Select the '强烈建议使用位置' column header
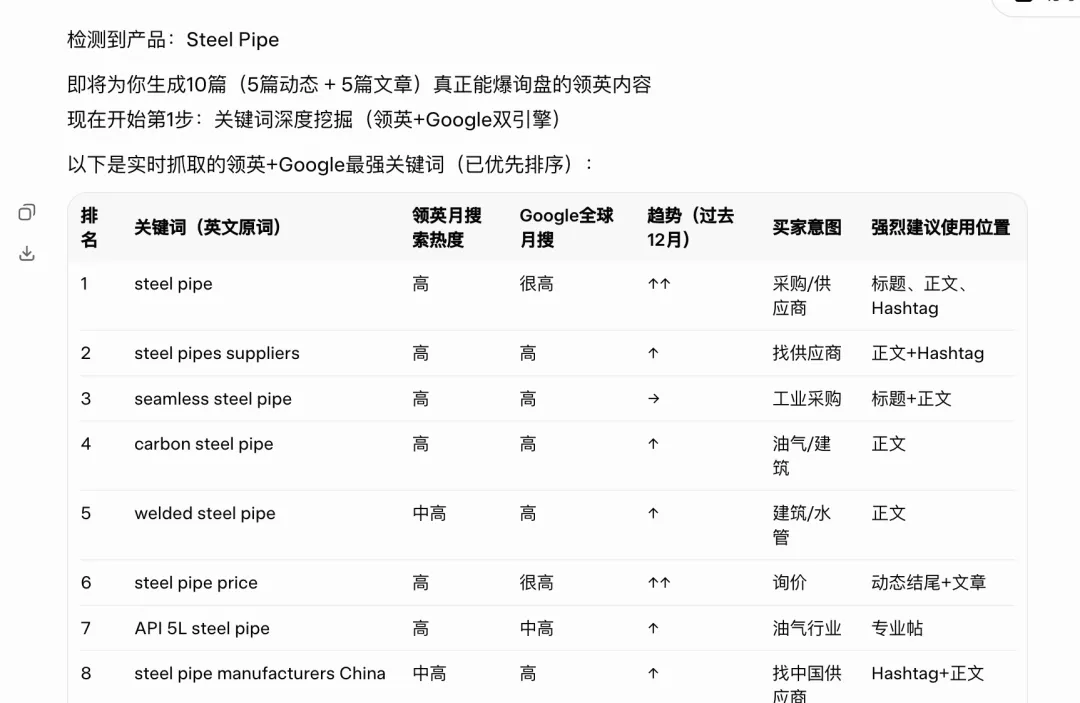Viewport: 1080px width, 703px height. [x=940, y=227]
